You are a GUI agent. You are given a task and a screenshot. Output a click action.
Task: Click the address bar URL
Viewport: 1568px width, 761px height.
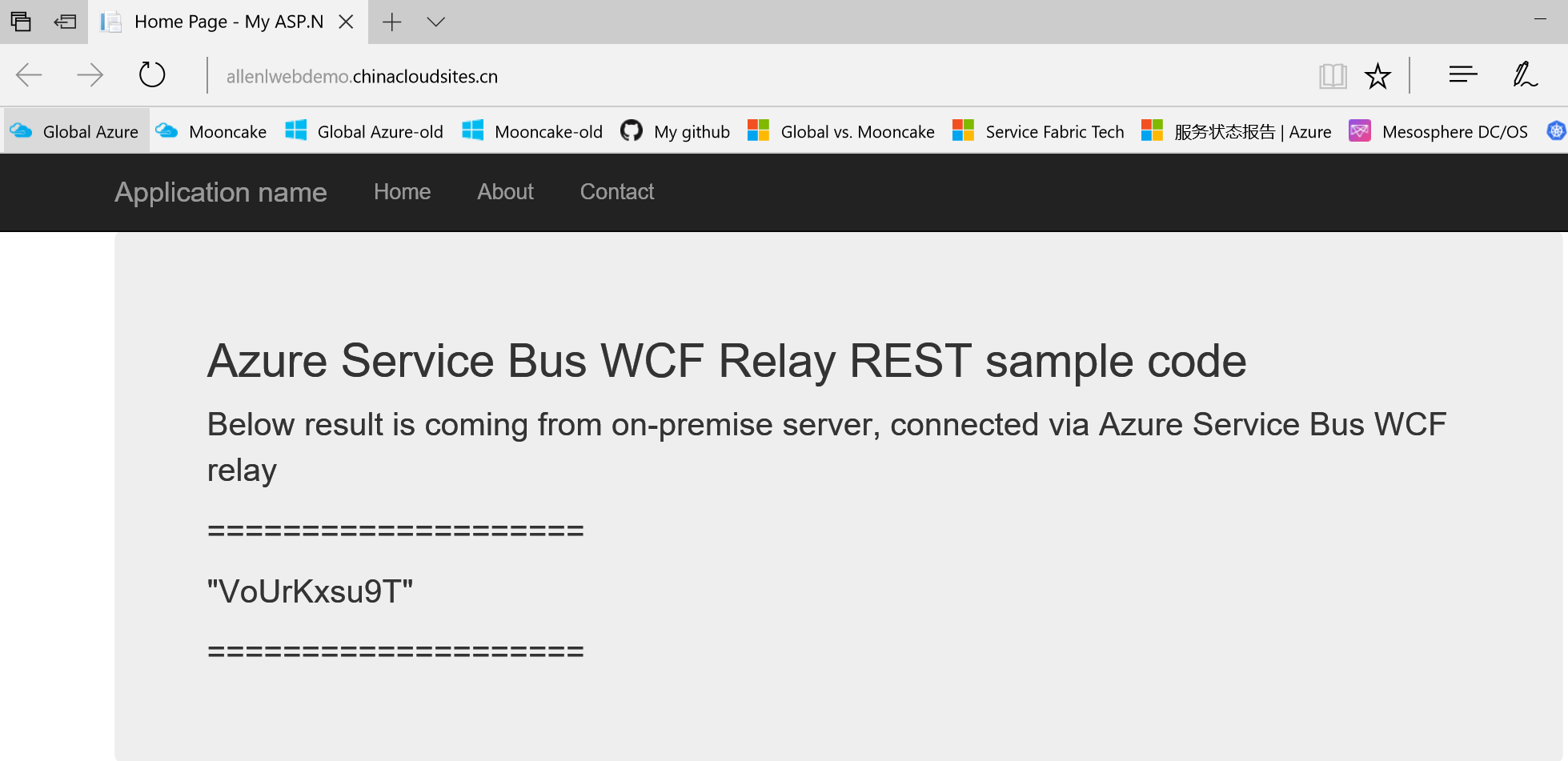pos(362,76)
